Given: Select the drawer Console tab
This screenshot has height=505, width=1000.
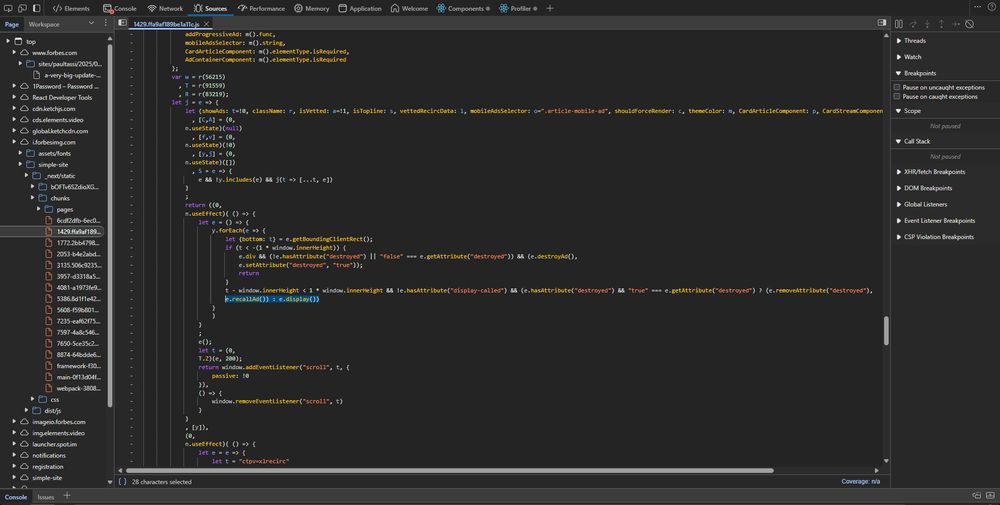Looking at the screenshot, I should pyautogui.click(x=16, y=497).
